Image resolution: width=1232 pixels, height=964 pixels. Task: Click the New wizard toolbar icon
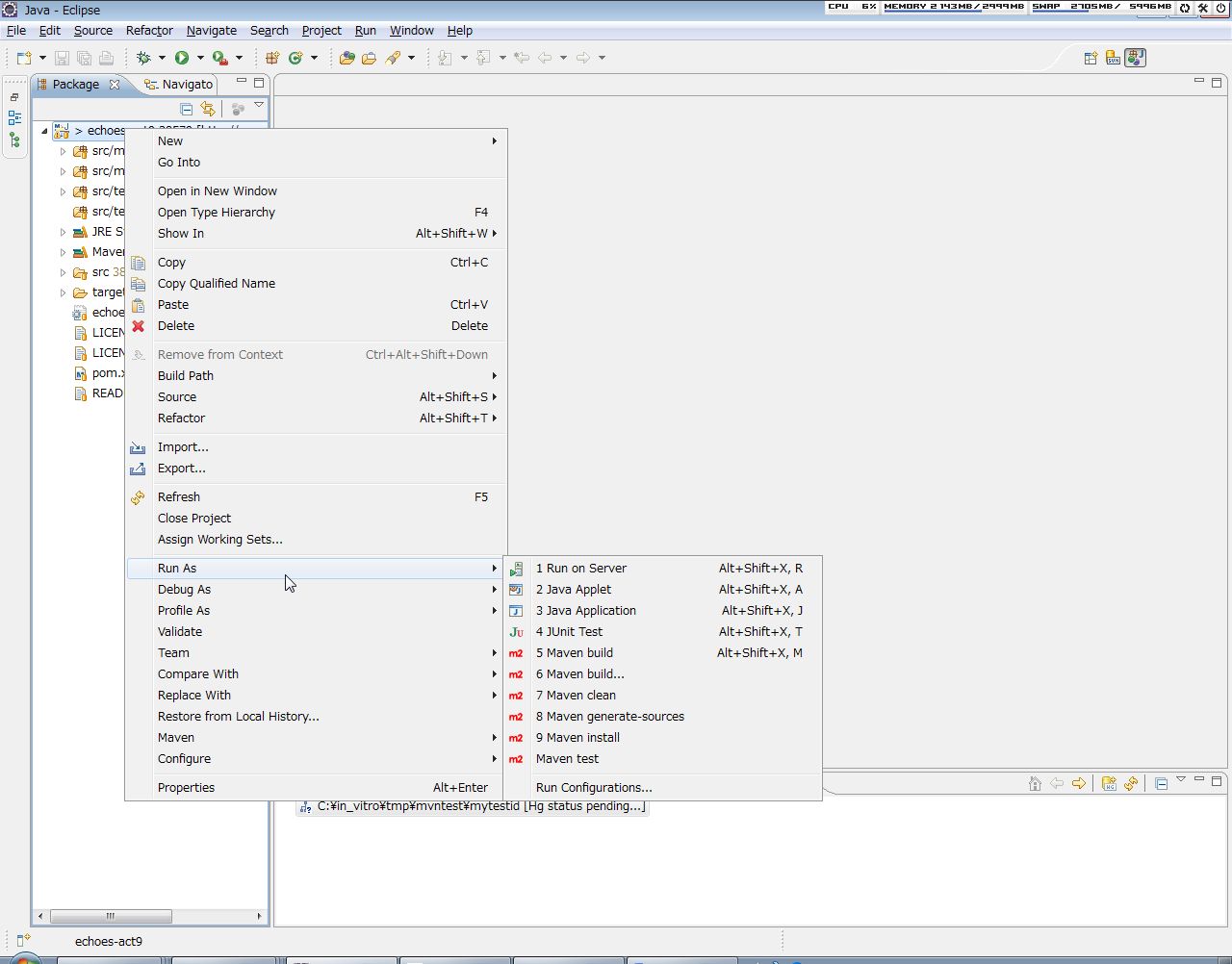25,58
